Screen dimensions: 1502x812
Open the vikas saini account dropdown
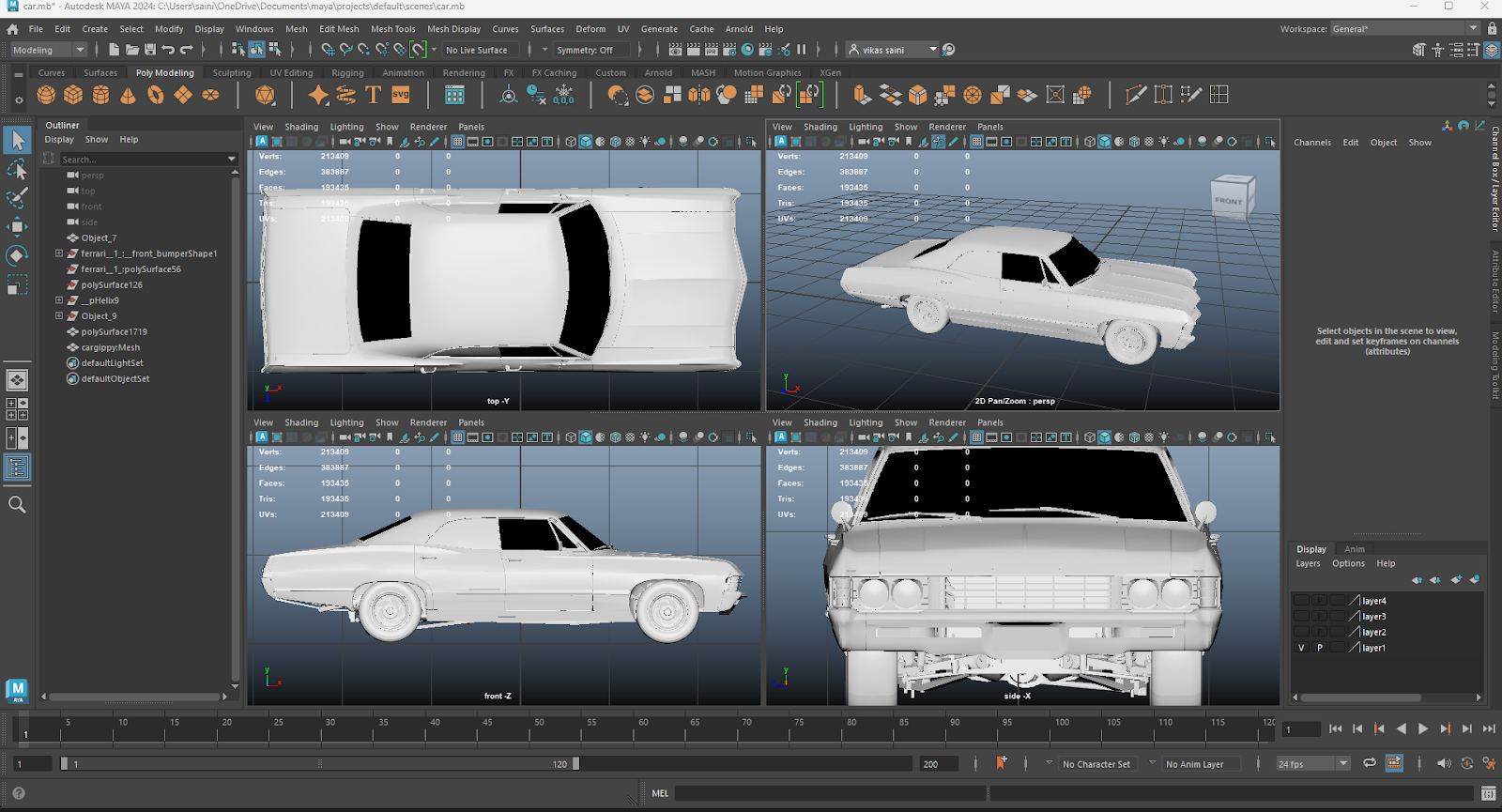click(892, 50)
